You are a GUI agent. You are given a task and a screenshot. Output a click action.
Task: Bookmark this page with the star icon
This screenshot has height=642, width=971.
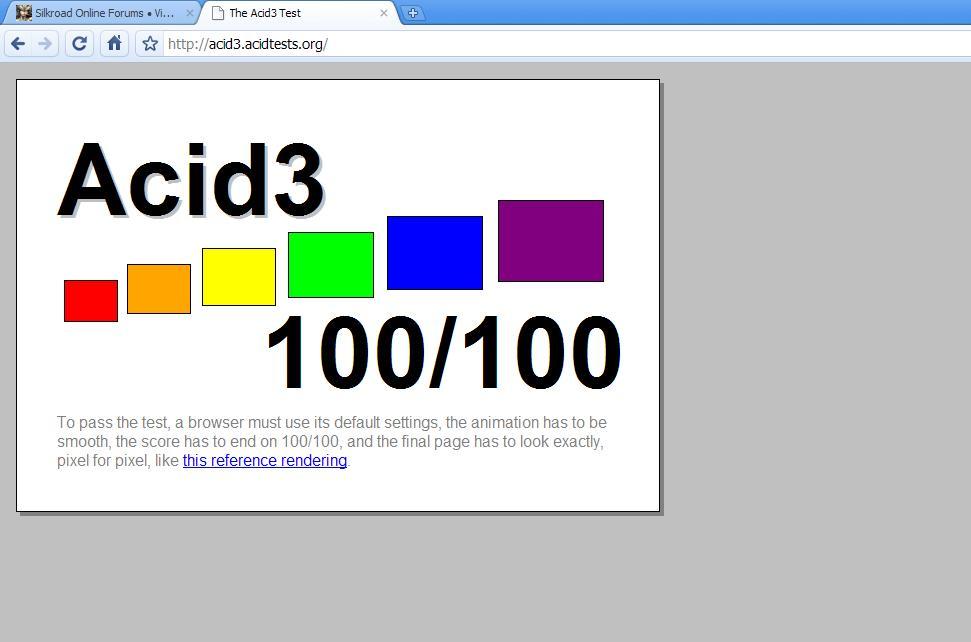click(x=148, y=44)
